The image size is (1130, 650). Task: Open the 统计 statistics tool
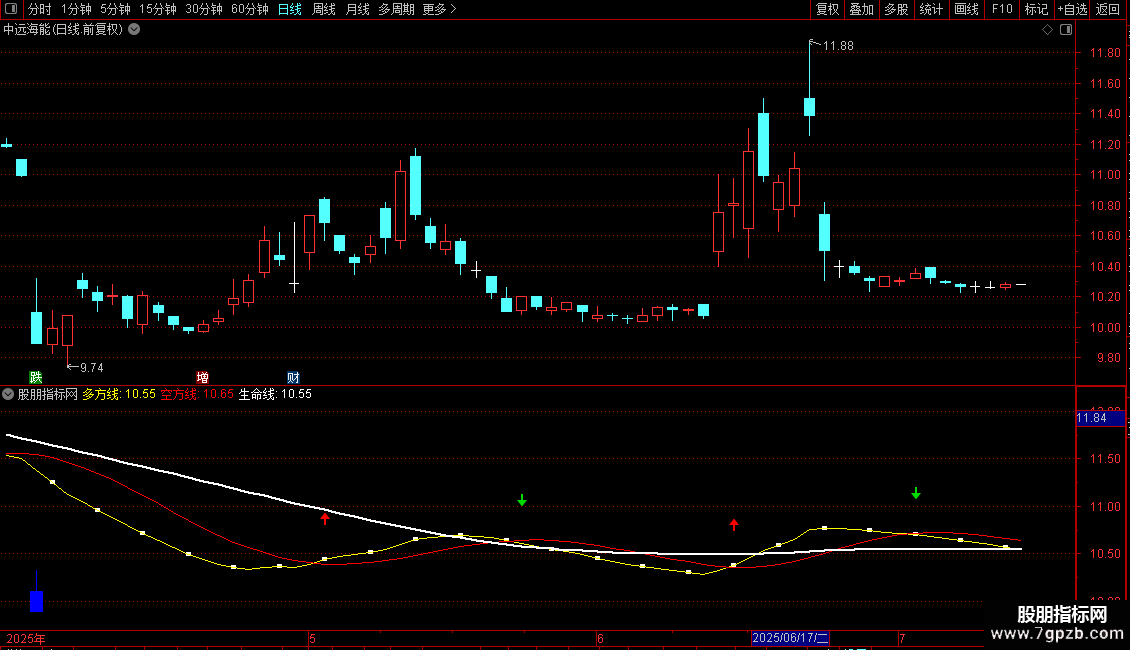(x=931, y=9)
